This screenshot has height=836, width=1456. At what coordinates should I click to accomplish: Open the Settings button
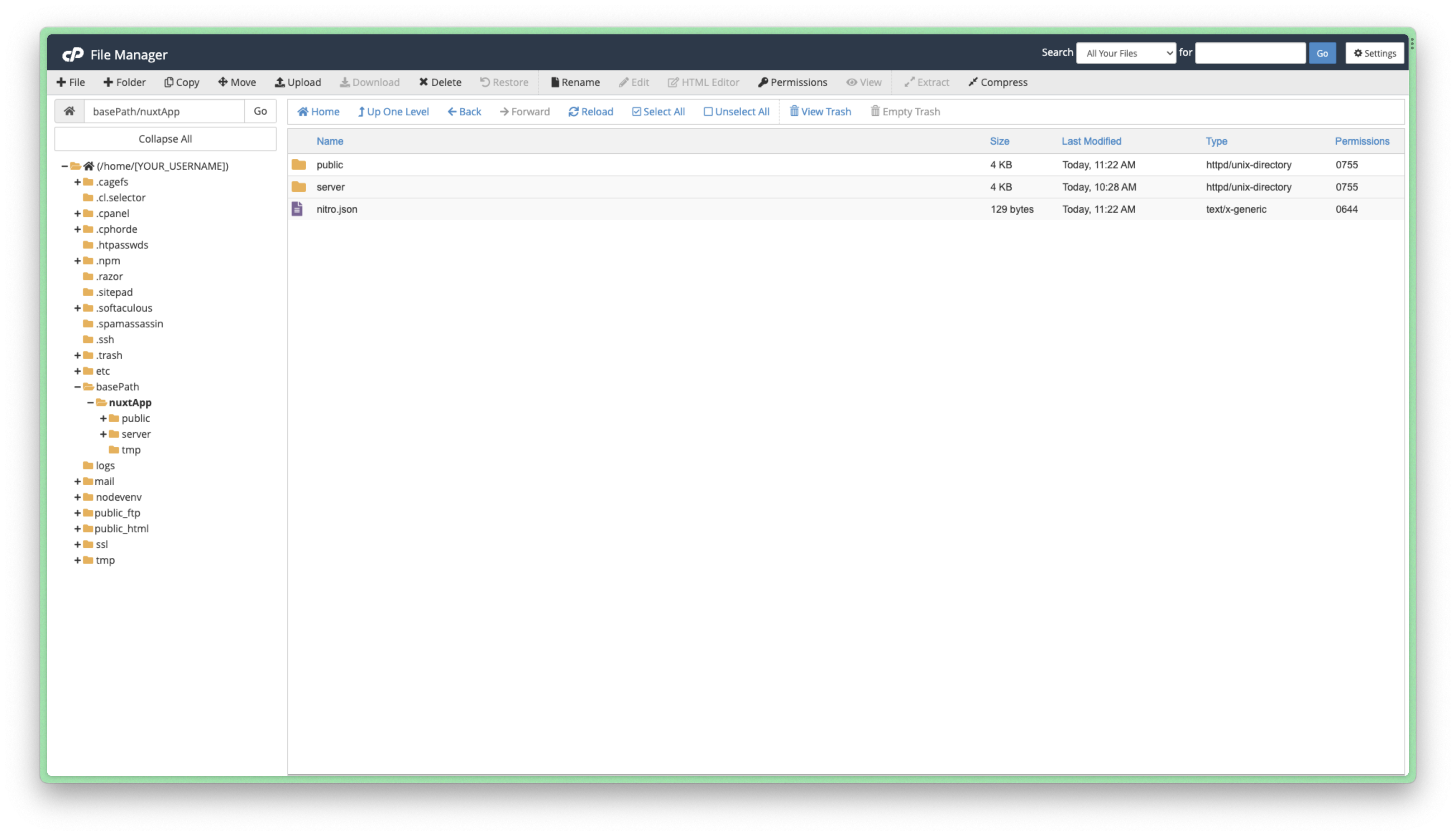click(x=1374, y=53)
